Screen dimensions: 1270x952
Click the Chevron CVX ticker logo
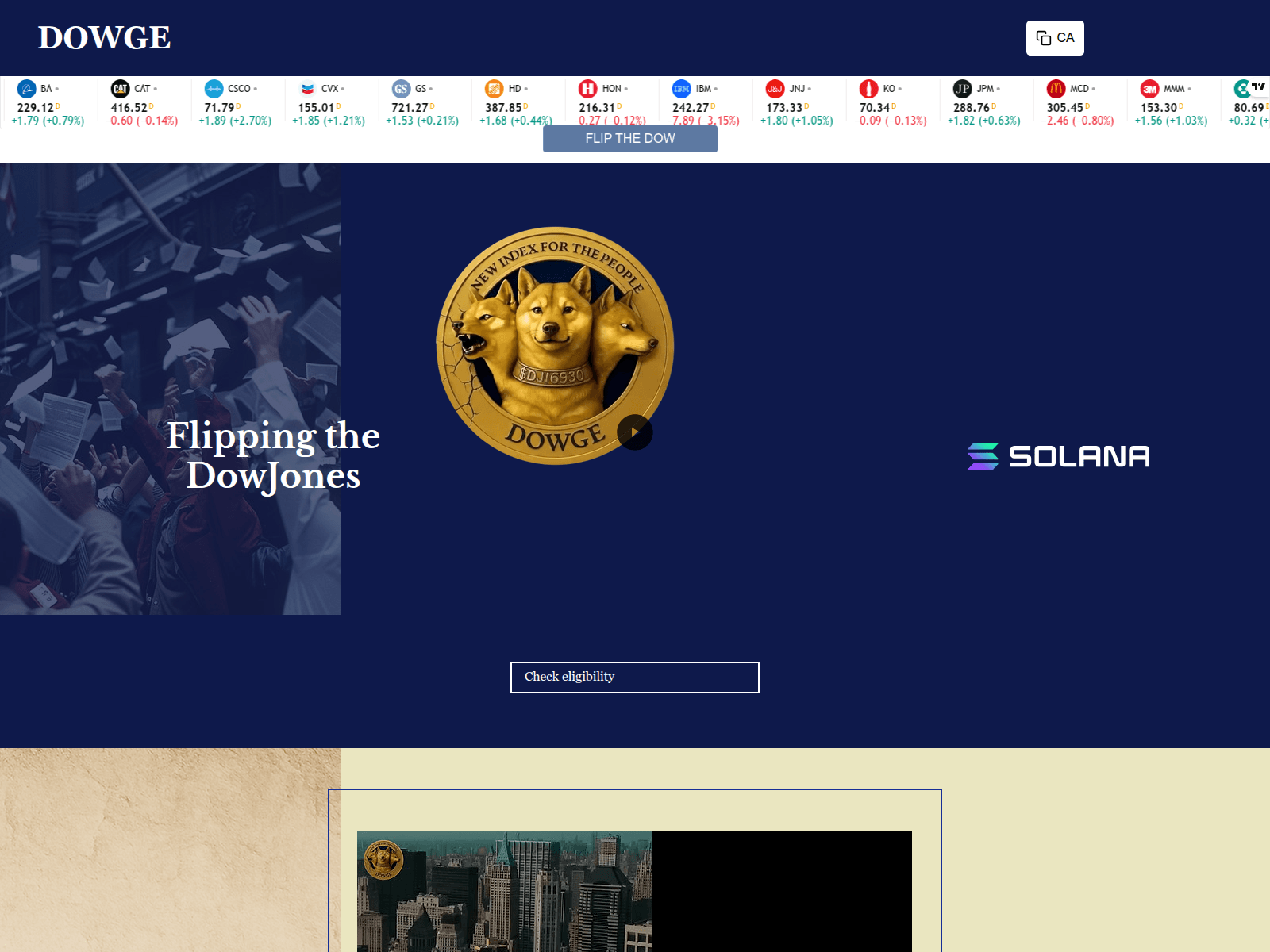tap(306, 88)
